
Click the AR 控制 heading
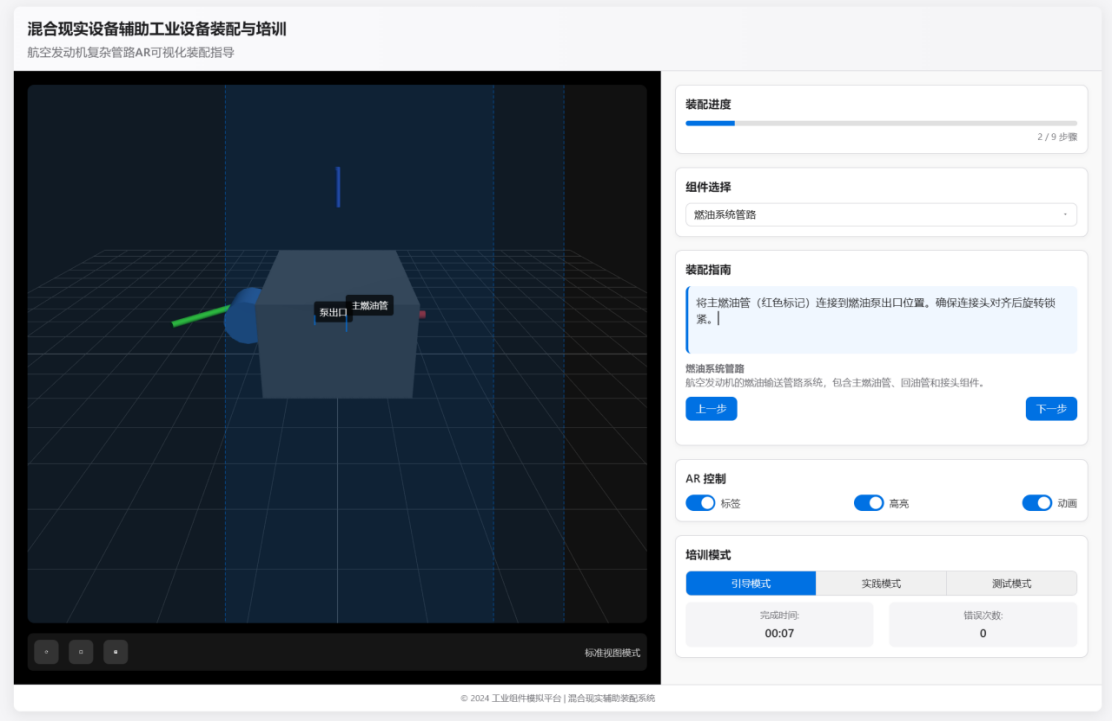coord(706,479)
